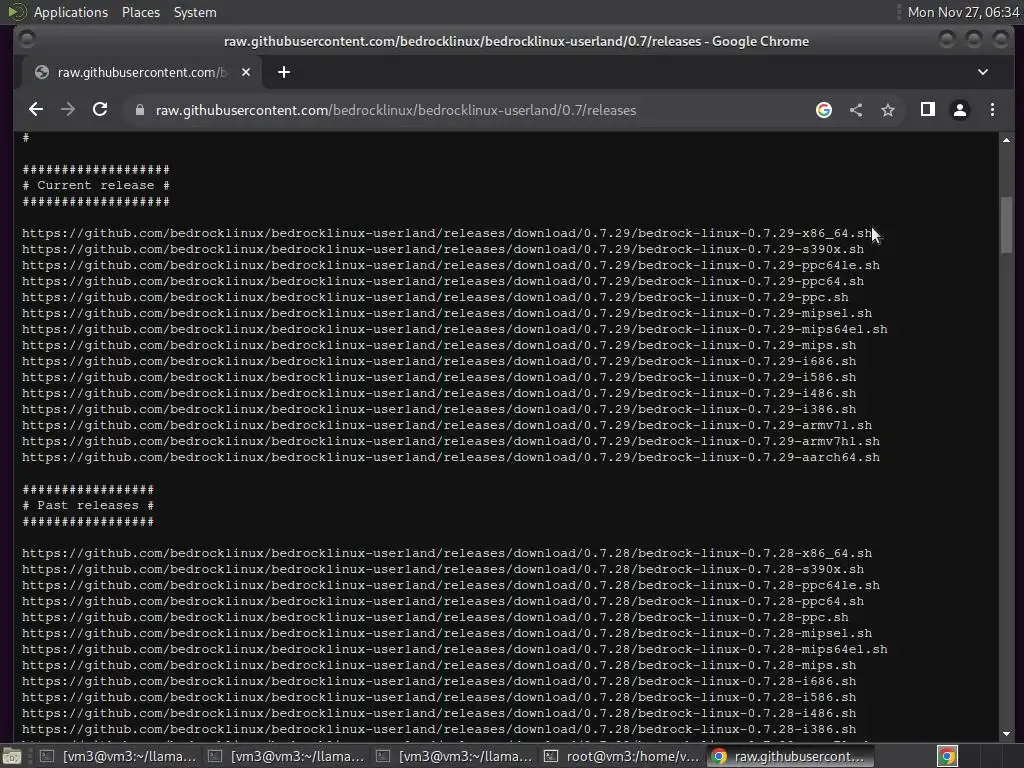
Task: Click the 0.7.29 i486.sh URL line
Action: tap(439, 393)
